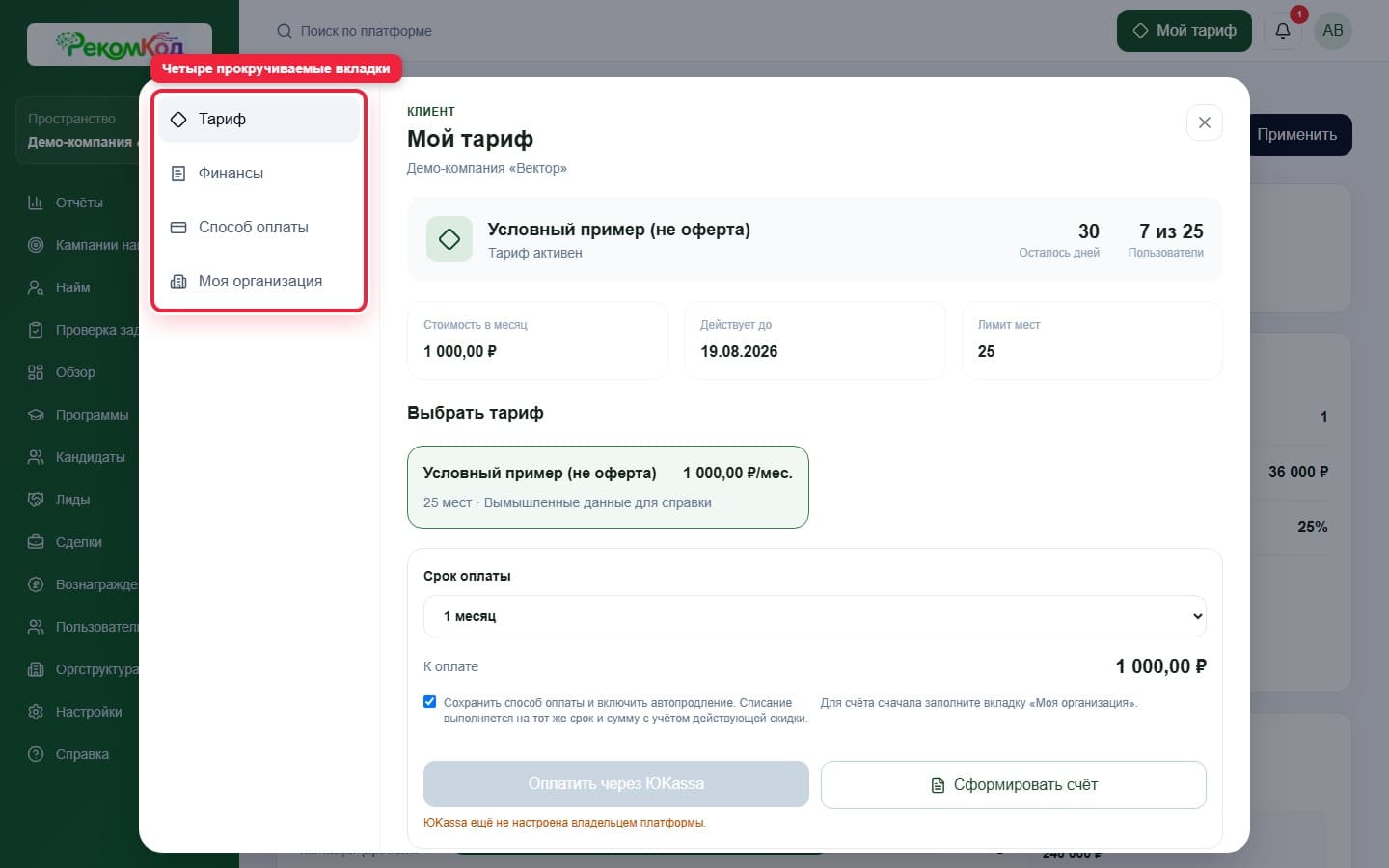Click the search magnifier icon
This screenshot has height=868, width=1389.
285,31
